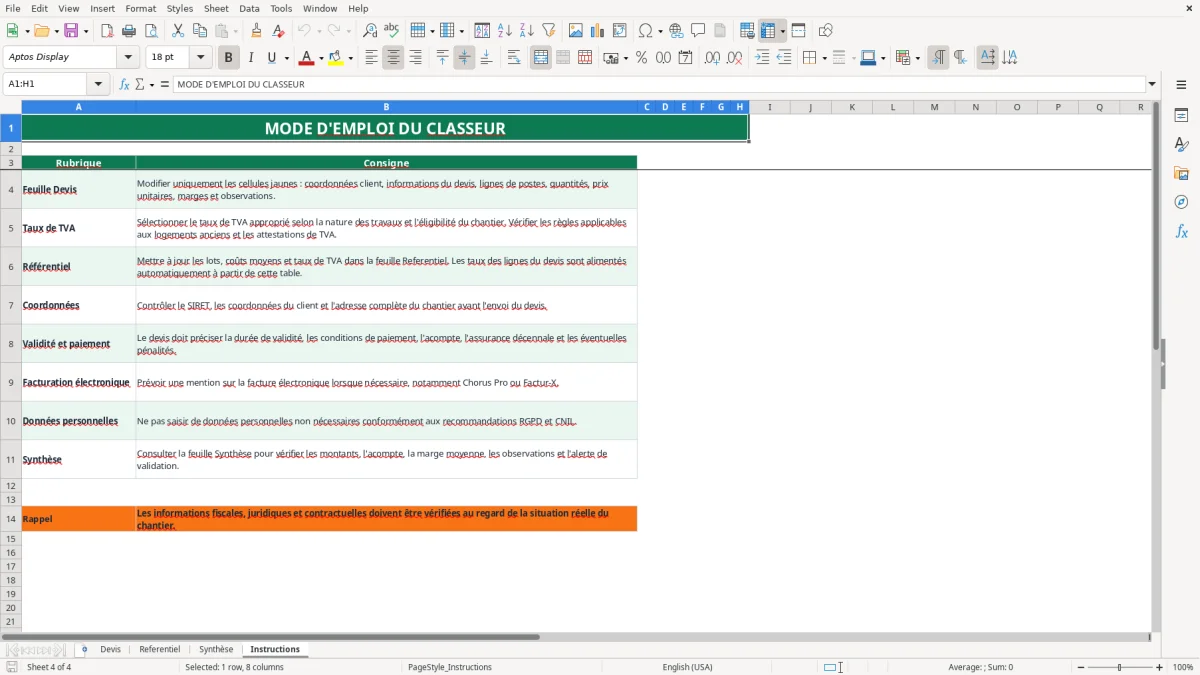Image resolution: width=1200 pixels, height=675 pixels.
Task: Switch to the Synthèse sheet tab
Action: coord(216,649)
